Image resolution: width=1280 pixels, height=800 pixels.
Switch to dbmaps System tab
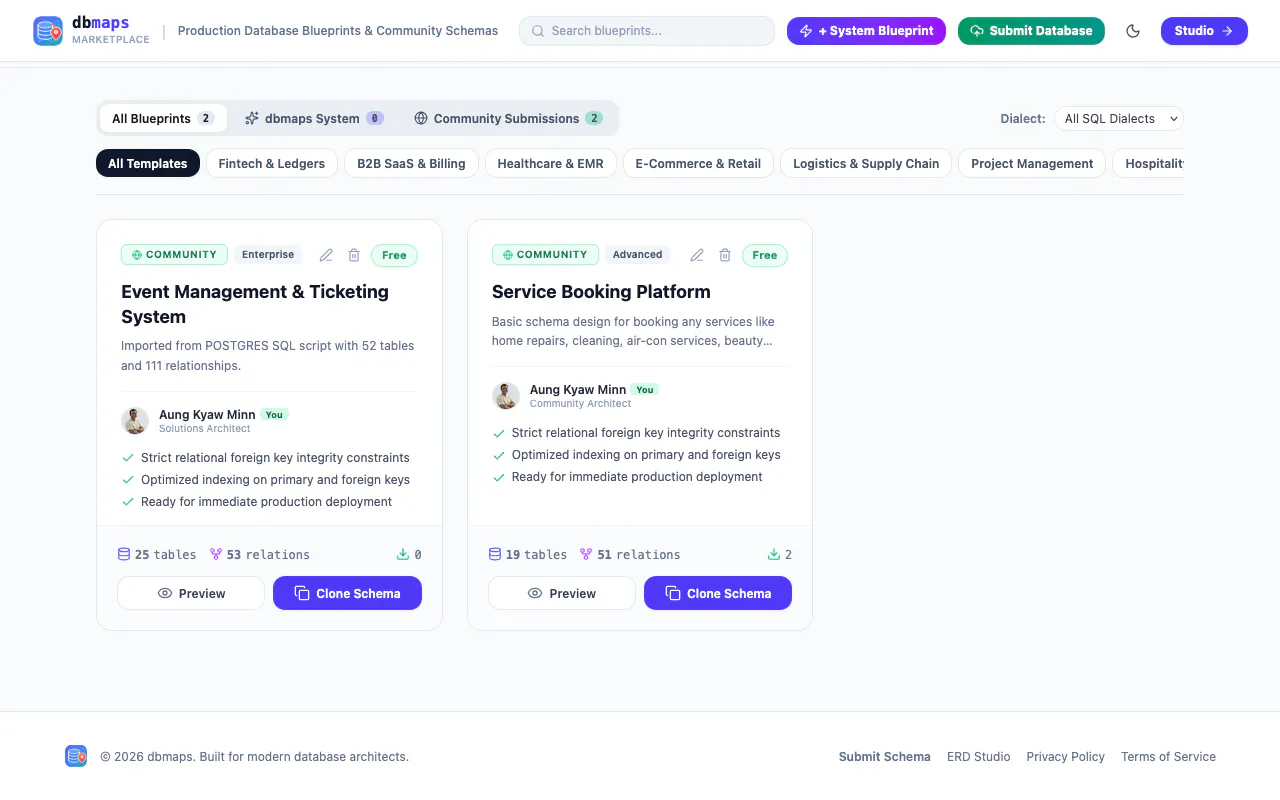click(314, 118)
